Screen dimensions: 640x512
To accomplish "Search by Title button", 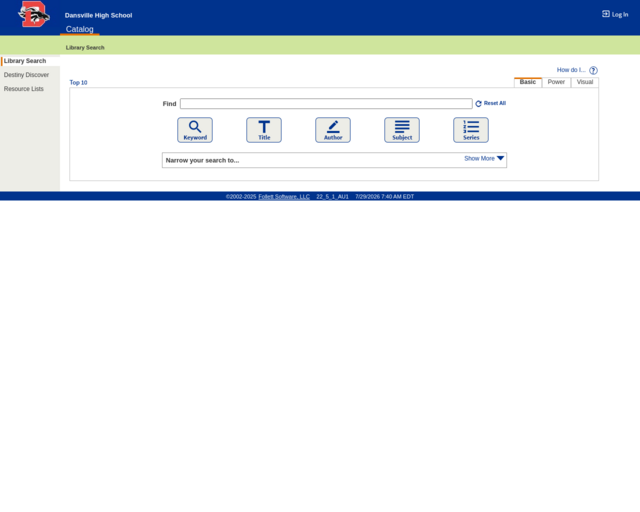I will click(264, 130).
